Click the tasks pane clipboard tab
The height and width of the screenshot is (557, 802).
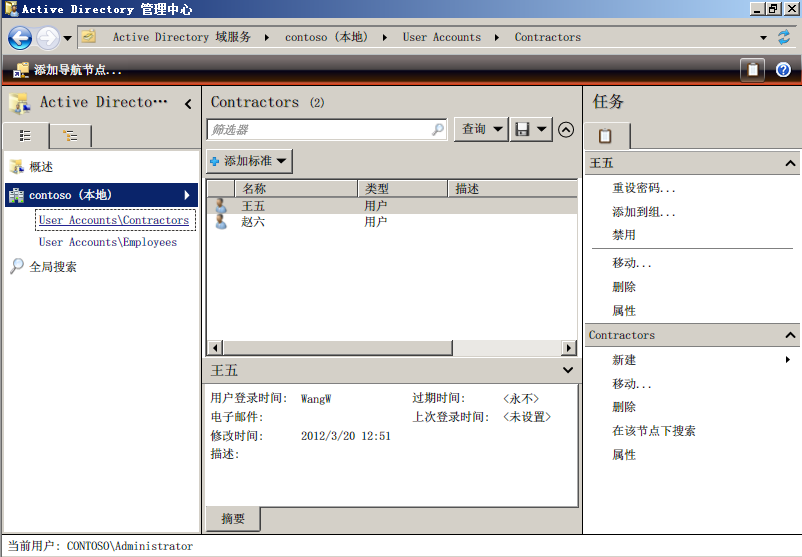coord(606,136)
